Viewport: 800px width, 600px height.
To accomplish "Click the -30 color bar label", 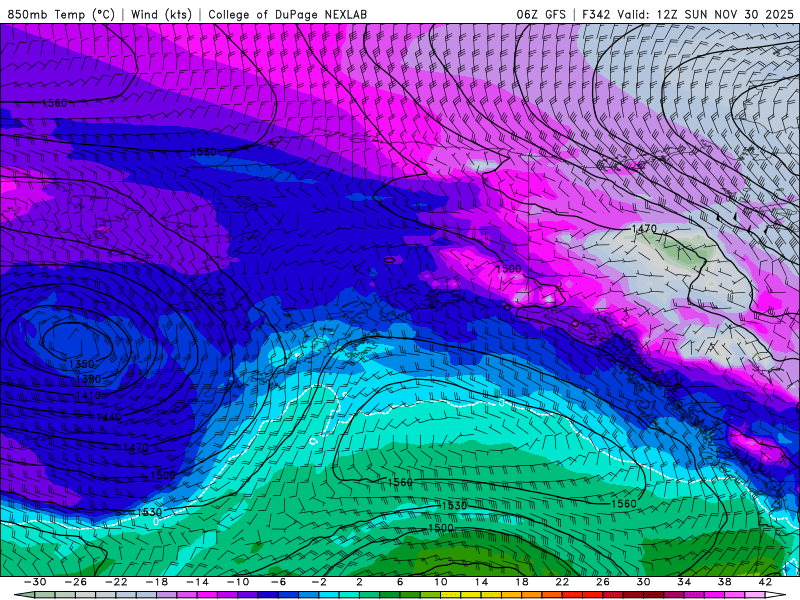I will [35, 582].
